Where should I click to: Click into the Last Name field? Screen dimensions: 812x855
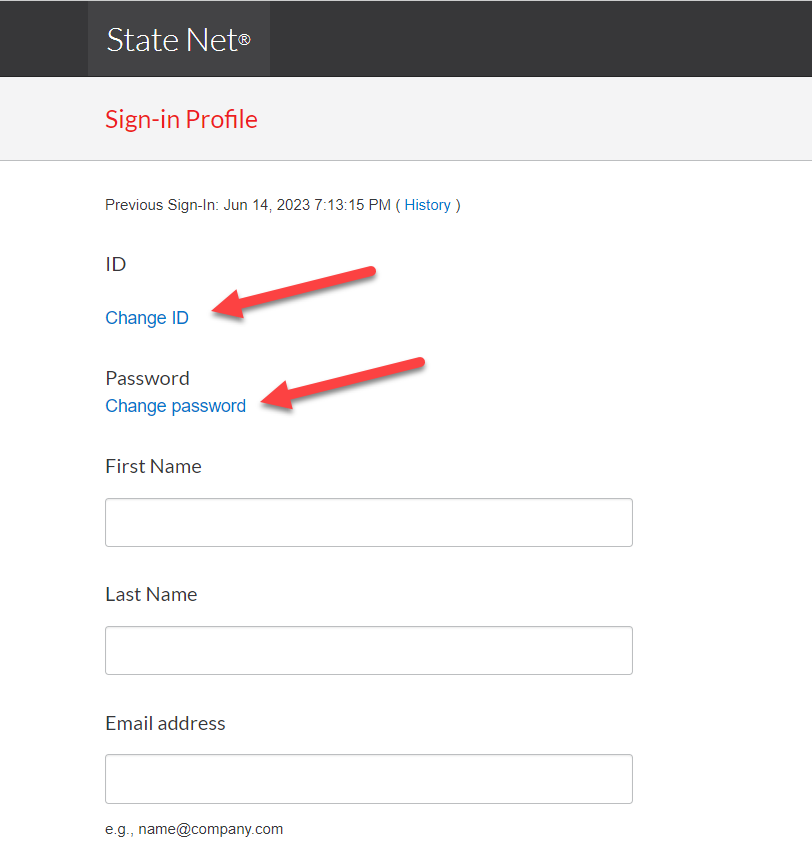(368, 650)
